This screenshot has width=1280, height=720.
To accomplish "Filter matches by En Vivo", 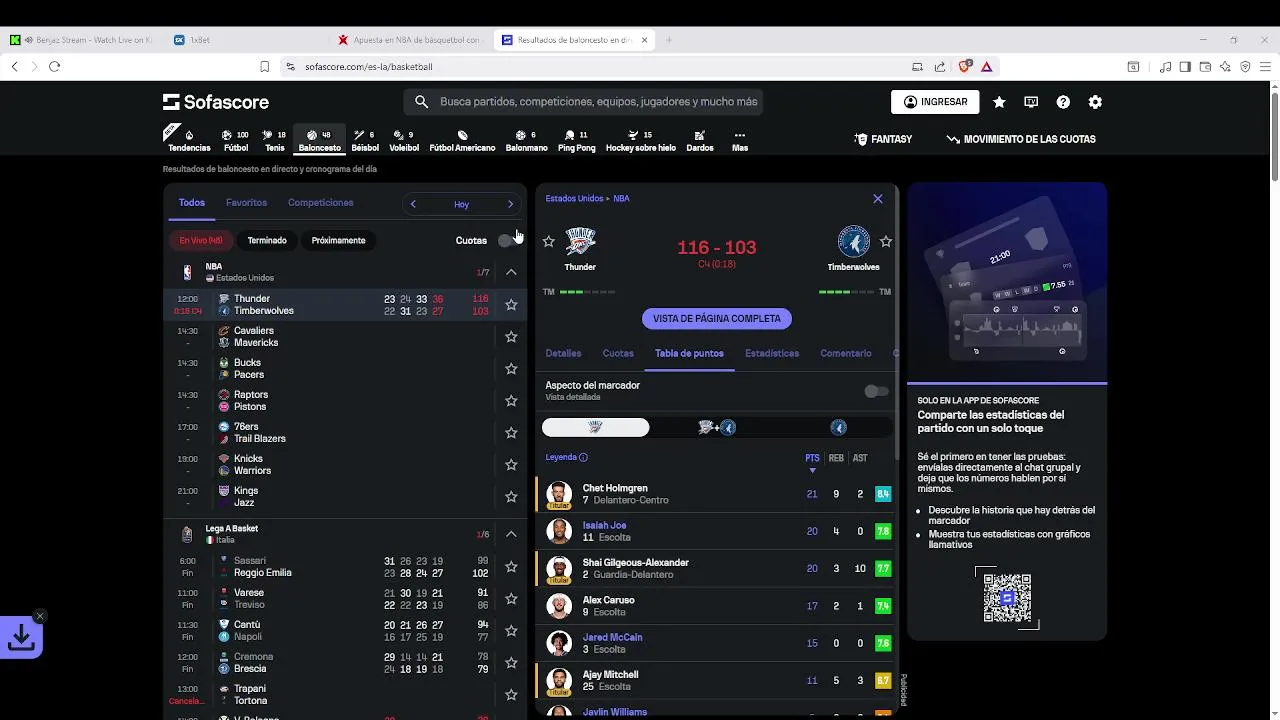I will pyautogui.click(x=201, y=241).
